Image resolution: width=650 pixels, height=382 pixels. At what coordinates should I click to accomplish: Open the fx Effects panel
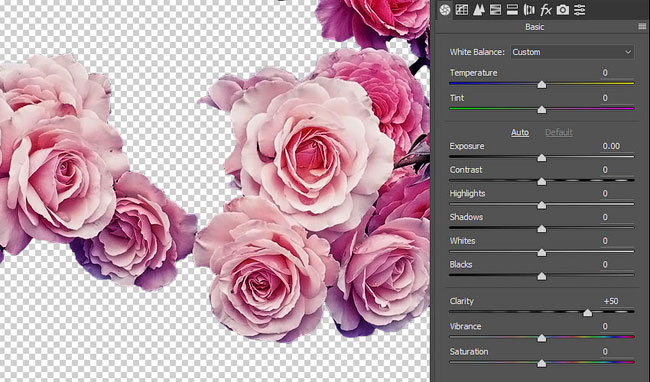click(546, 10)
